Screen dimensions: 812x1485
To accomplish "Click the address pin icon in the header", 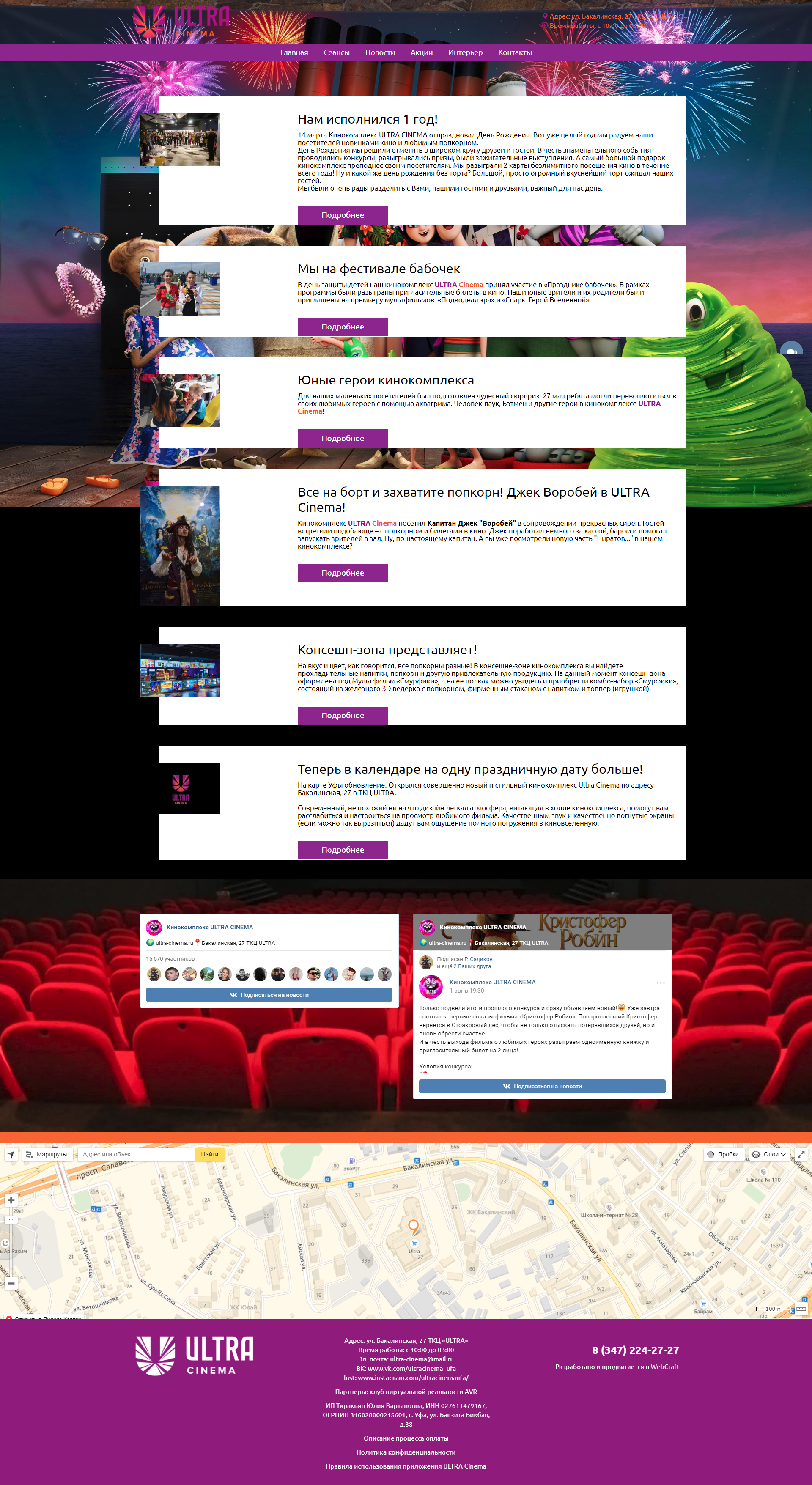I will [x=545, y=16].
